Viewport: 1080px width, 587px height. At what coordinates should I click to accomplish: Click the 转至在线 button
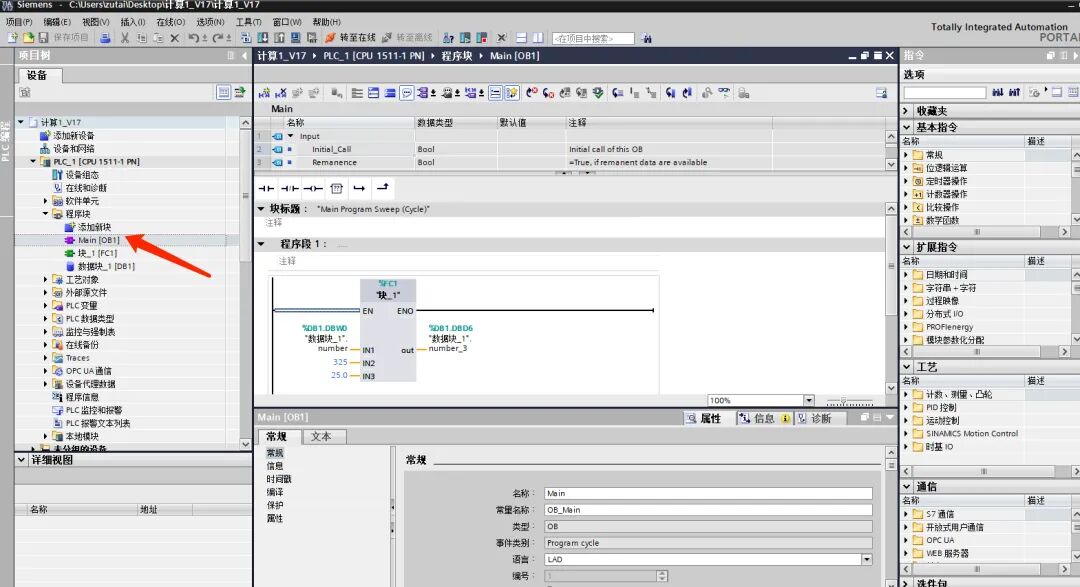coord(351,38)
